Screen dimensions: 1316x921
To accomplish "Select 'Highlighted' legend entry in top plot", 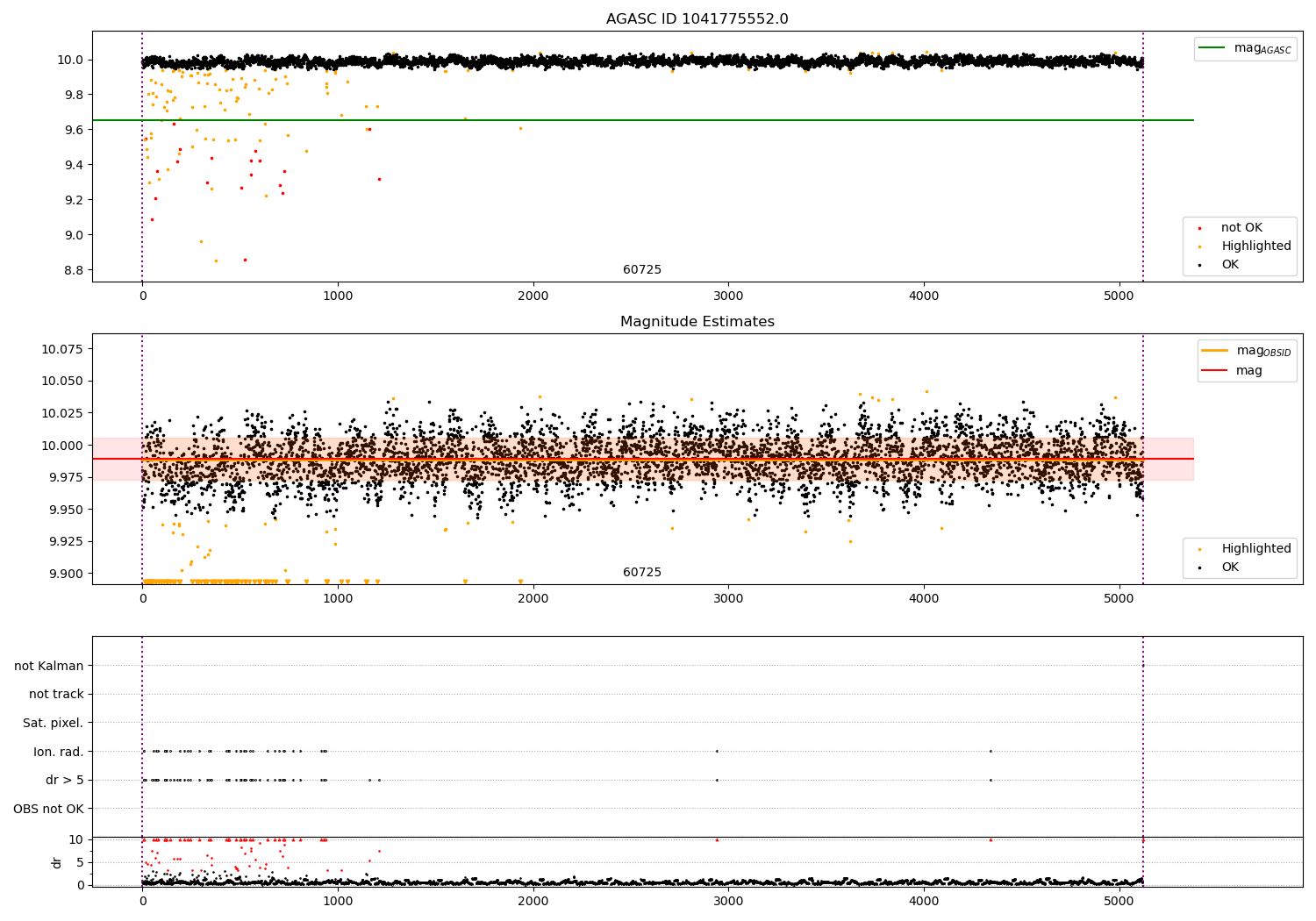I will [1255, 246].
